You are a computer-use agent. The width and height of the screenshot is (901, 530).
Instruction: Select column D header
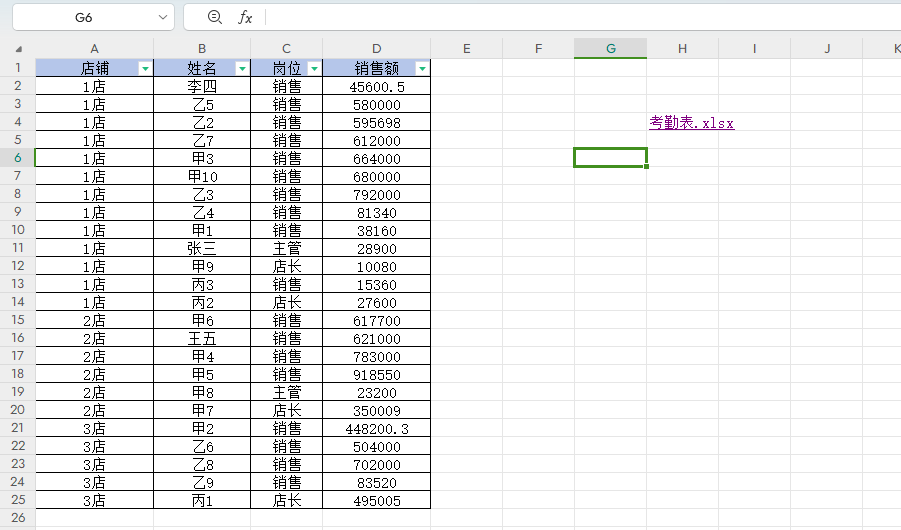pos(376,49)
